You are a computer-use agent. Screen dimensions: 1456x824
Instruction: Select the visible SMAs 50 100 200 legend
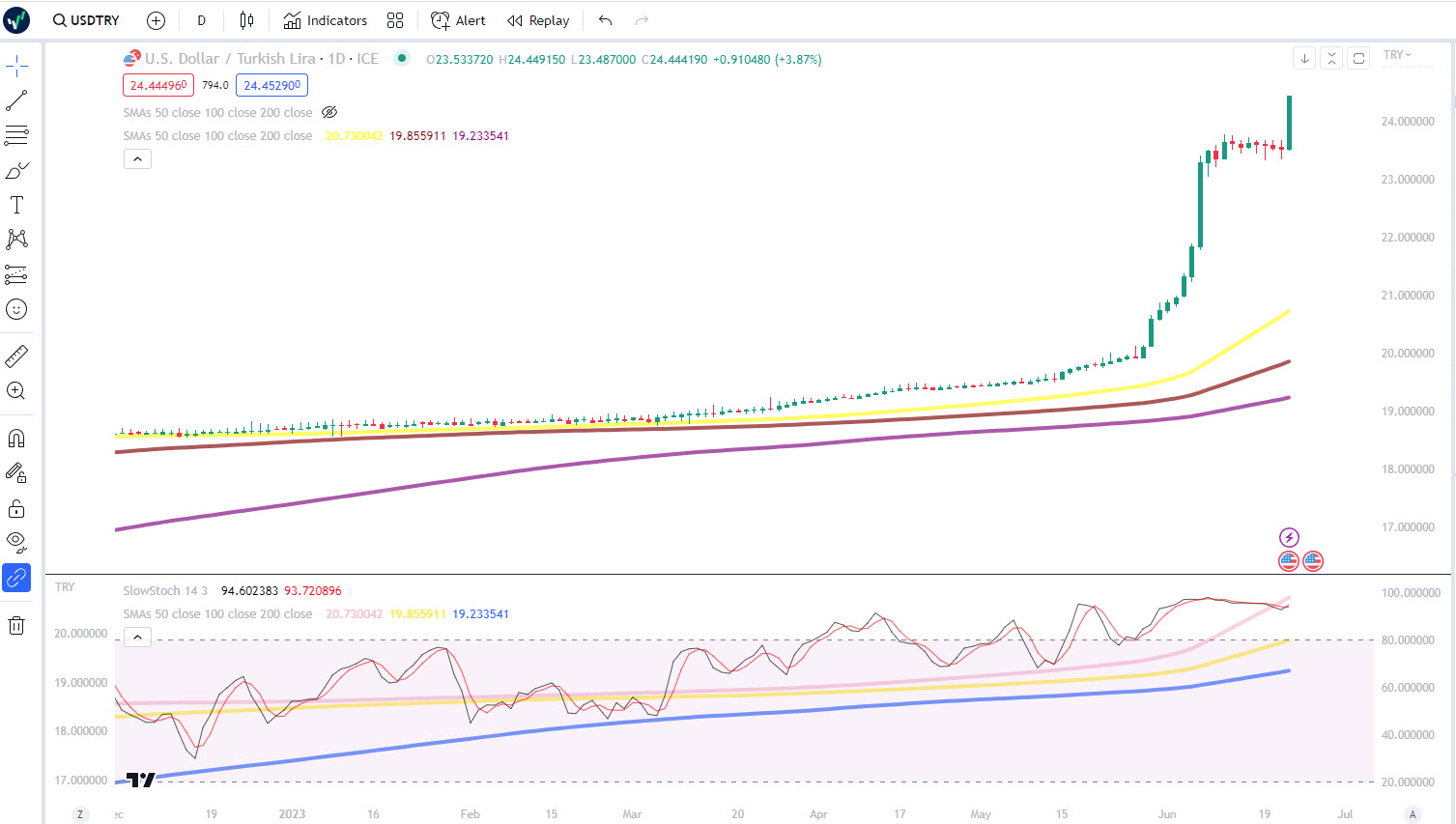tap(217, 136)
